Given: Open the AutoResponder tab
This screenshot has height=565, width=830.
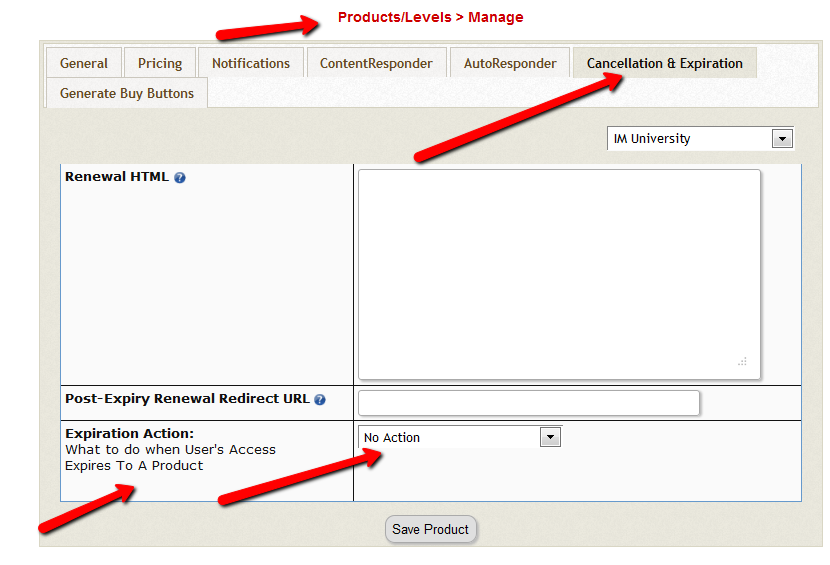Looking at the screenshot, I should 510,63.
